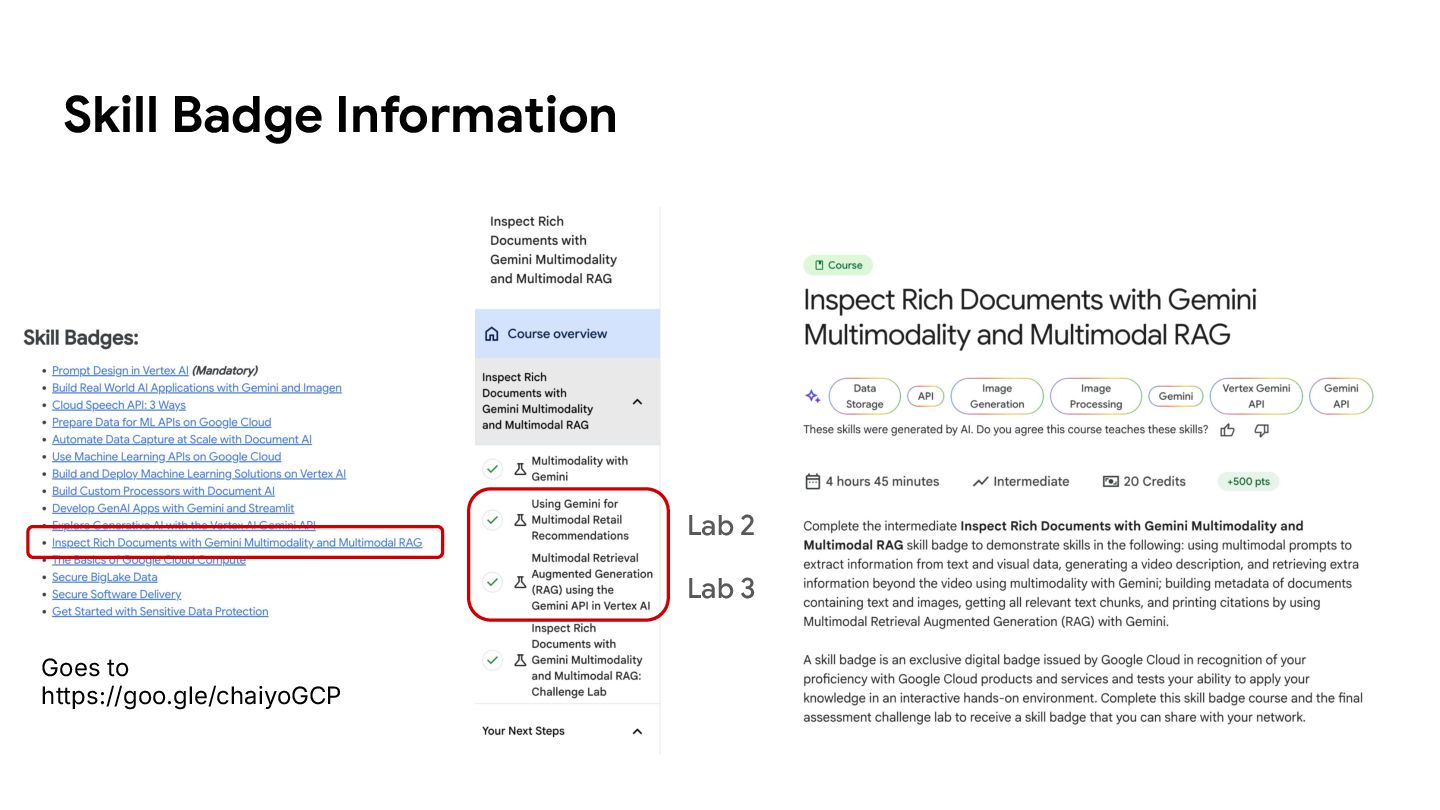1440x810 pixels.
Task: Open Build Real World AI Applications link
Action: [x=197, y=388]
